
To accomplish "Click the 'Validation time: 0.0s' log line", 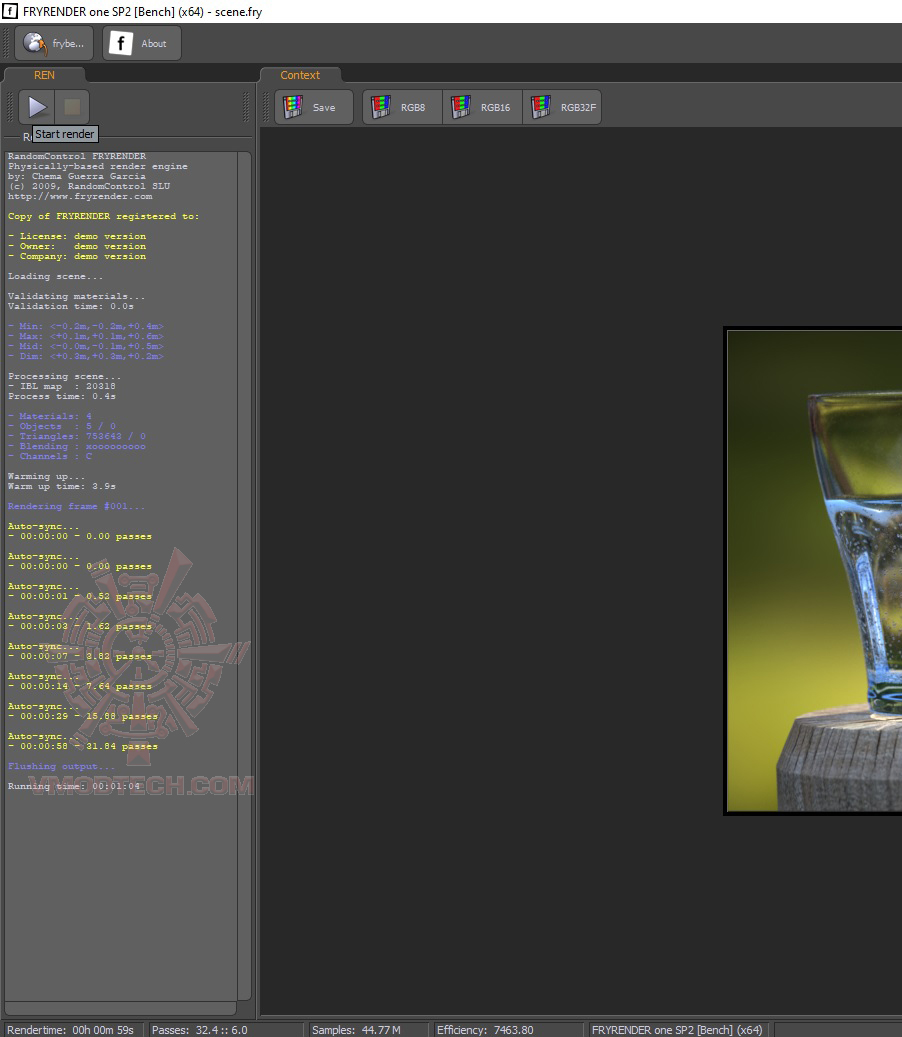I will (71, 307).
